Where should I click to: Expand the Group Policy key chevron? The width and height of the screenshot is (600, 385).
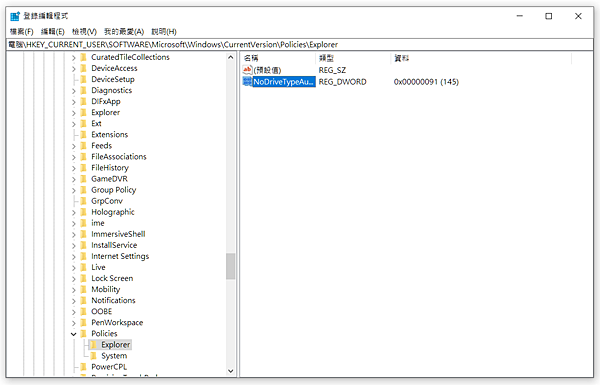point(74,191)
